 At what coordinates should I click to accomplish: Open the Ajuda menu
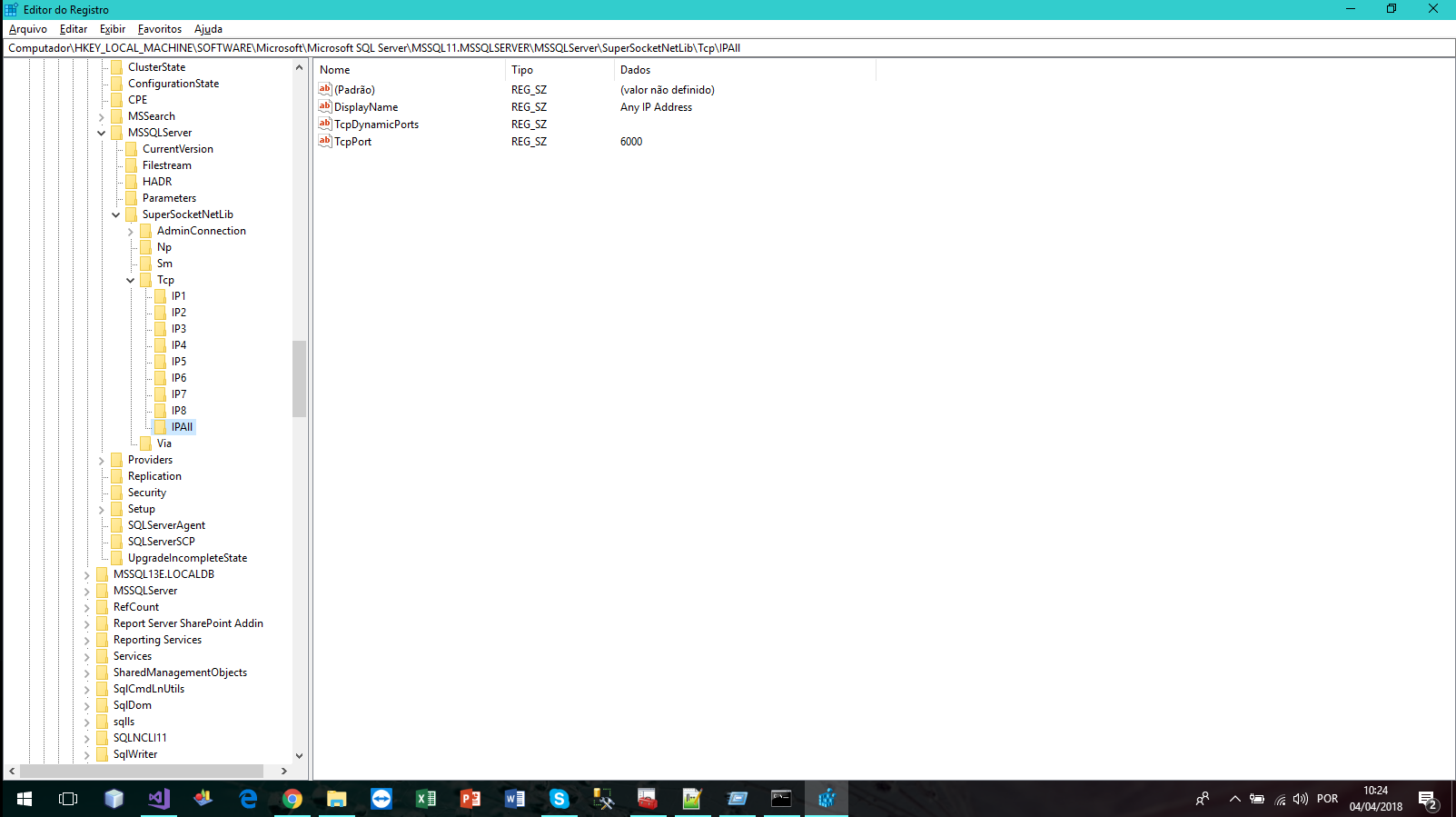click(x=208, y=29)
